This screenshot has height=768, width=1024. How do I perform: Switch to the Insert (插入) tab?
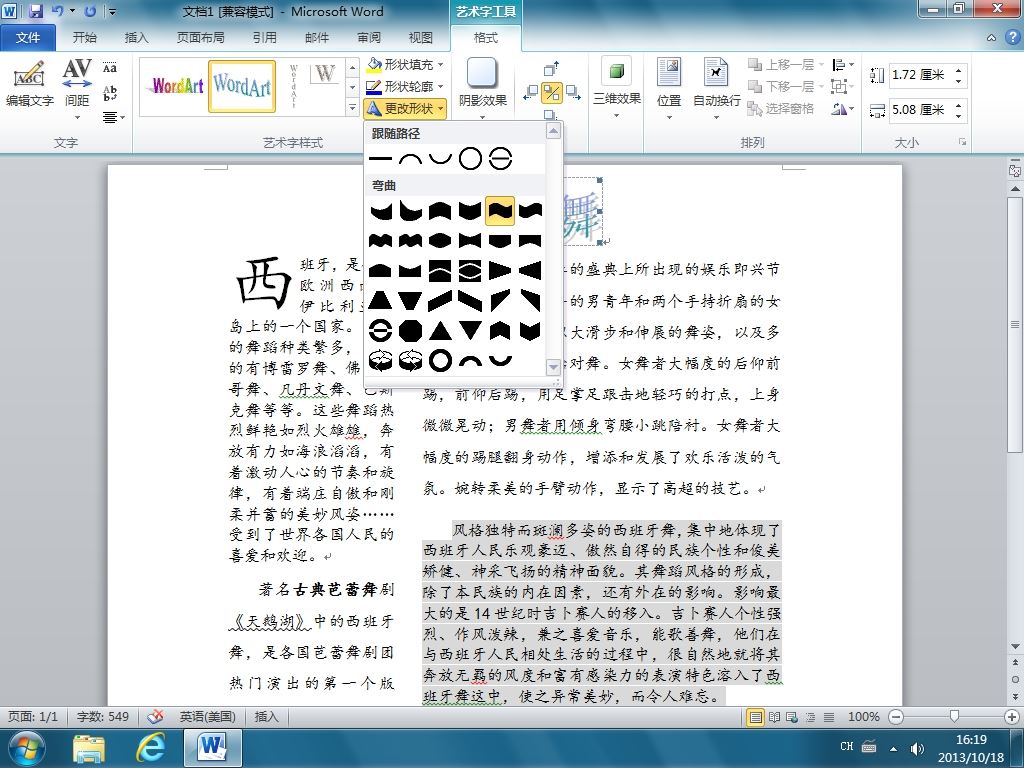[136, 38]
